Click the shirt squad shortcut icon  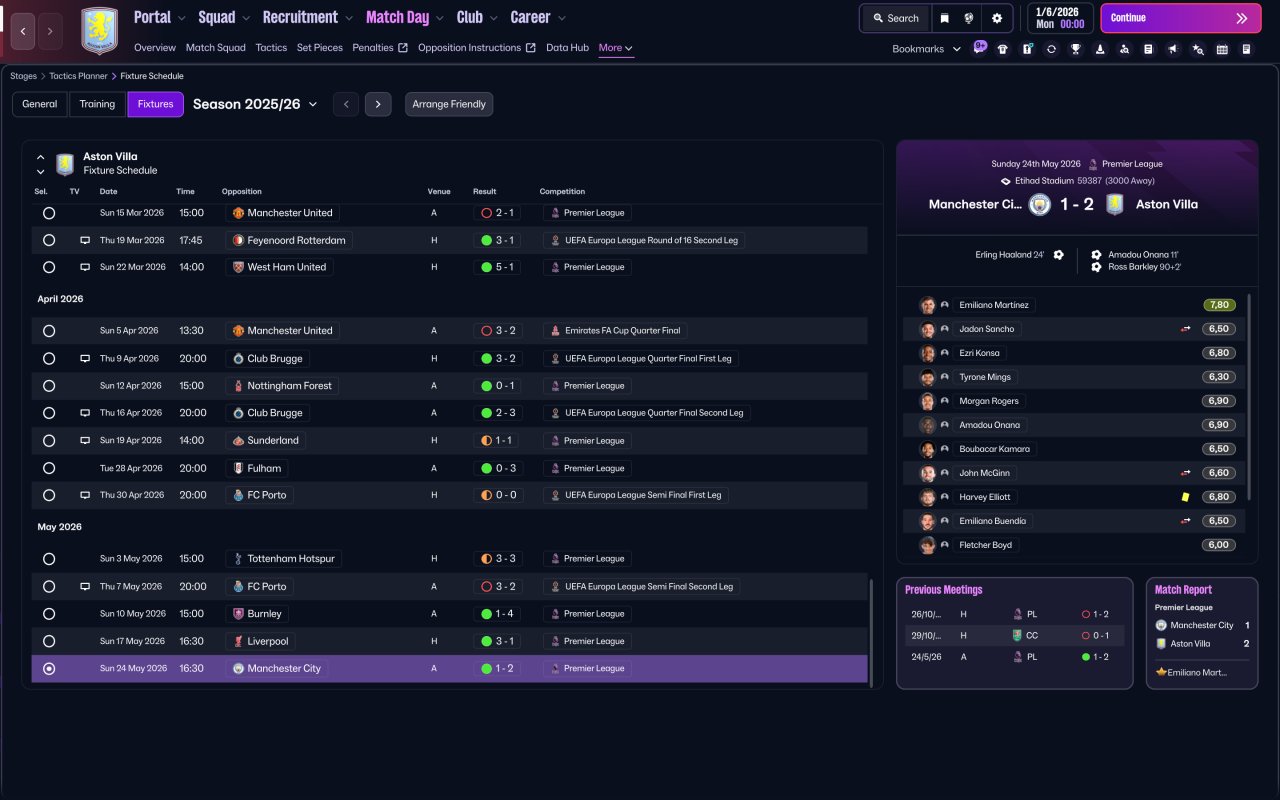point(1003,49)
